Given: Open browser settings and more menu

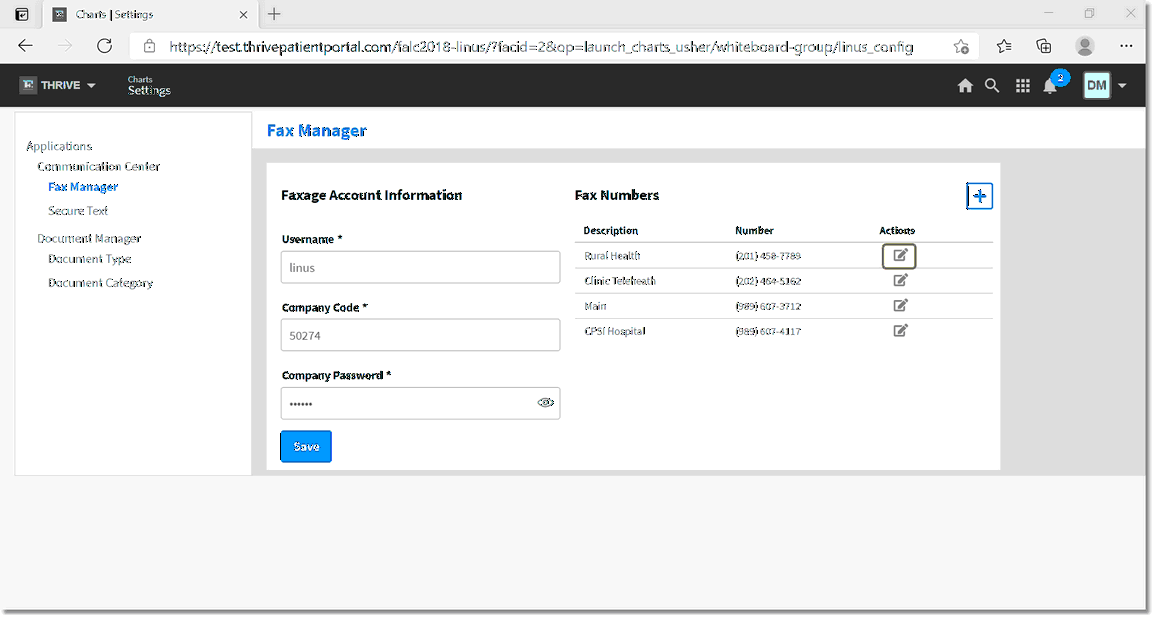Looking at the screenshot, I should click(x=1126, y=46).
